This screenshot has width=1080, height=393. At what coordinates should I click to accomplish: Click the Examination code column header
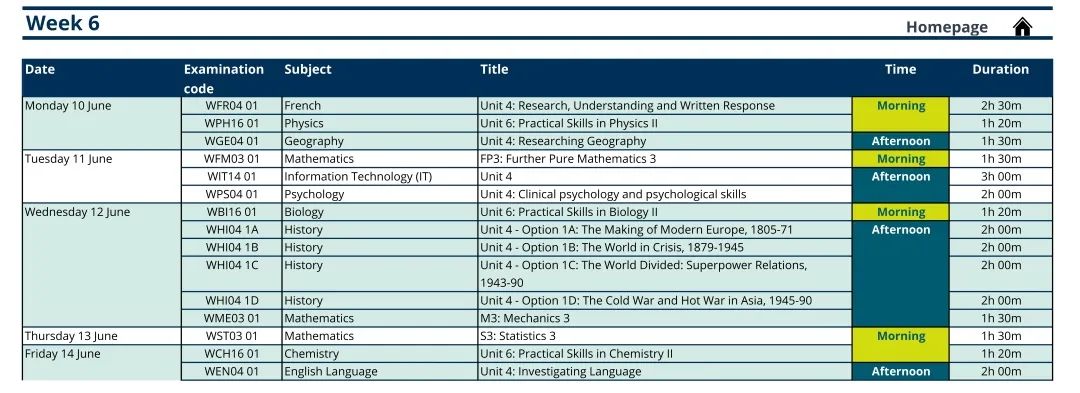(224, 78)
